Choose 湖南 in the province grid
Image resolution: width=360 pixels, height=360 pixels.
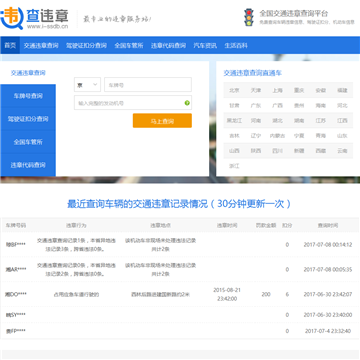pos(299,120)
